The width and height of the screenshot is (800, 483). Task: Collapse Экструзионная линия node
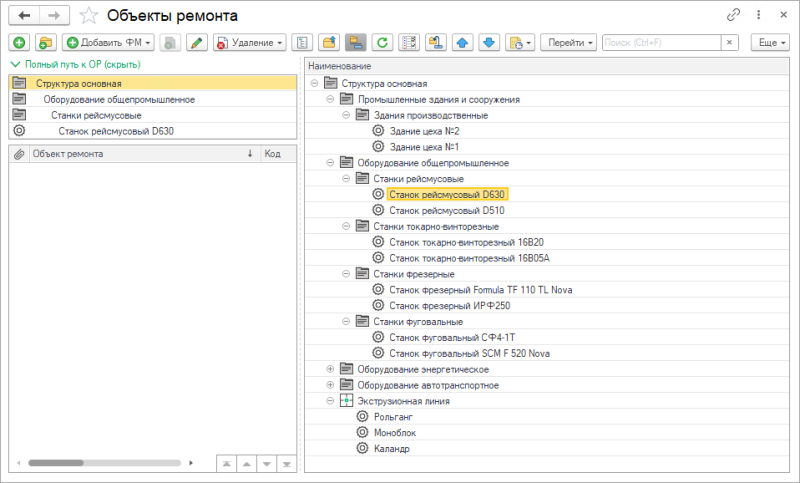[330, 401]
